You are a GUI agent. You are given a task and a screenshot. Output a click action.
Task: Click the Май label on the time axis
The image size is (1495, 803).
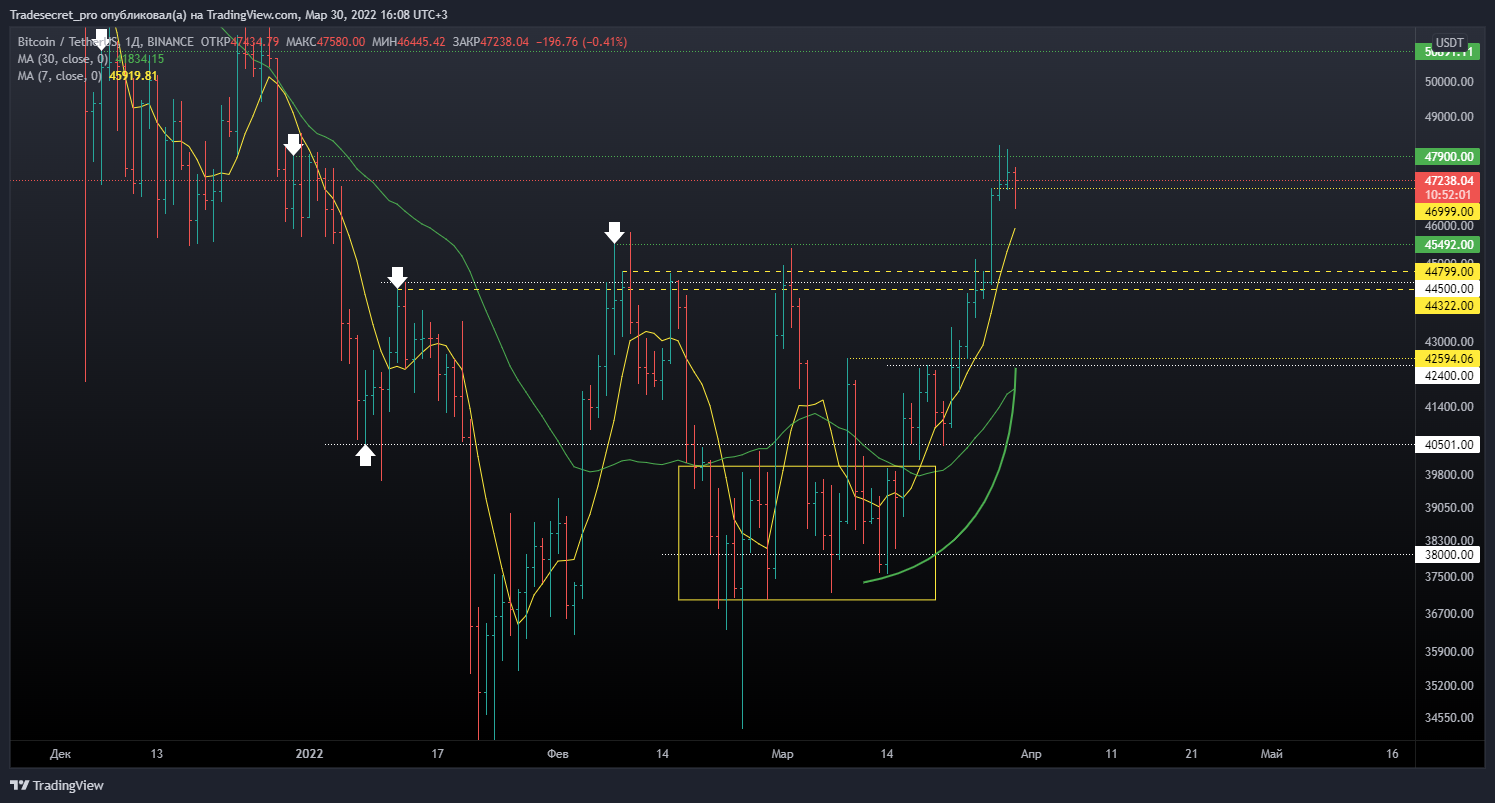click(x=1272, y=754)
